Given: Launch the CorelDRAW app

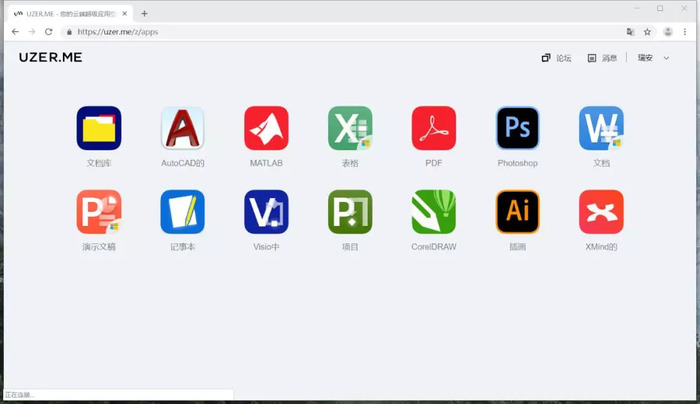Looking at the screenshot, I should [433, 212].
